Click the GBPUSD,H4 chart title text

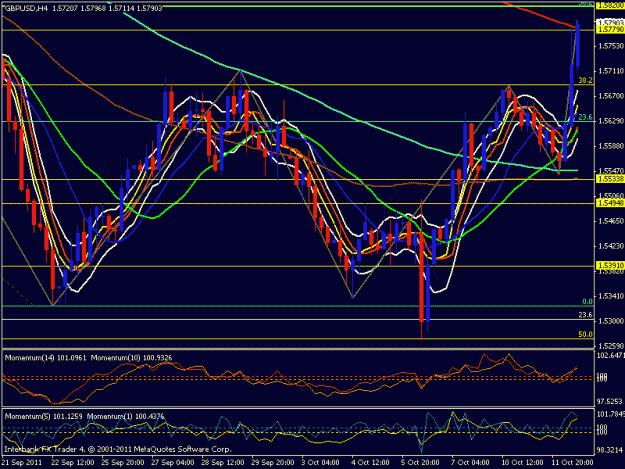click(24, 8)
